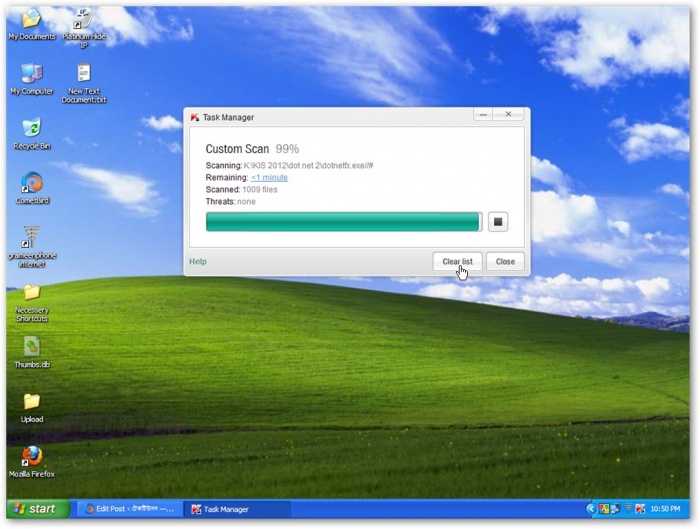Click the 'Scanned: 1009 files' text

242,190
